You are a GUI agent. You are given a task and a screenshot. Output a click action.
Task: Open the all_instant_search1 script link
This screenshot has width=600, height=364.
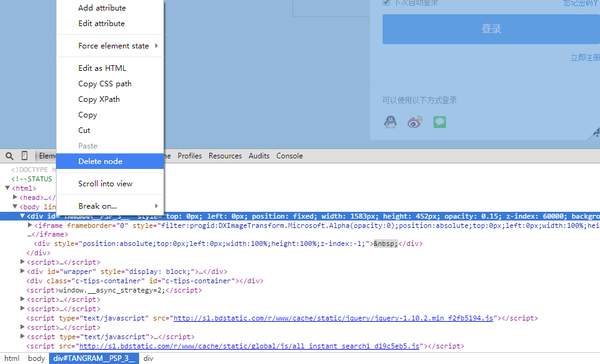(249, 346)
